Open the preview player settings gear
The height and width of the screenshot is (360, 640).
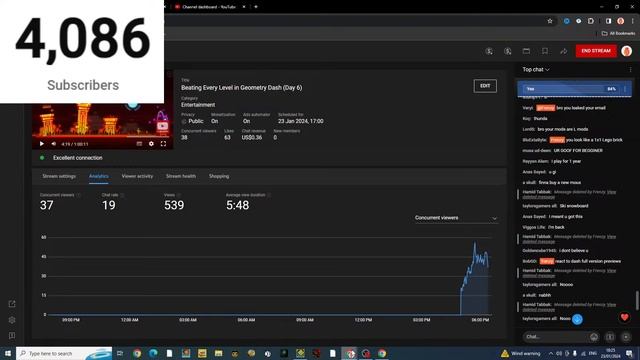pos(151,144)
